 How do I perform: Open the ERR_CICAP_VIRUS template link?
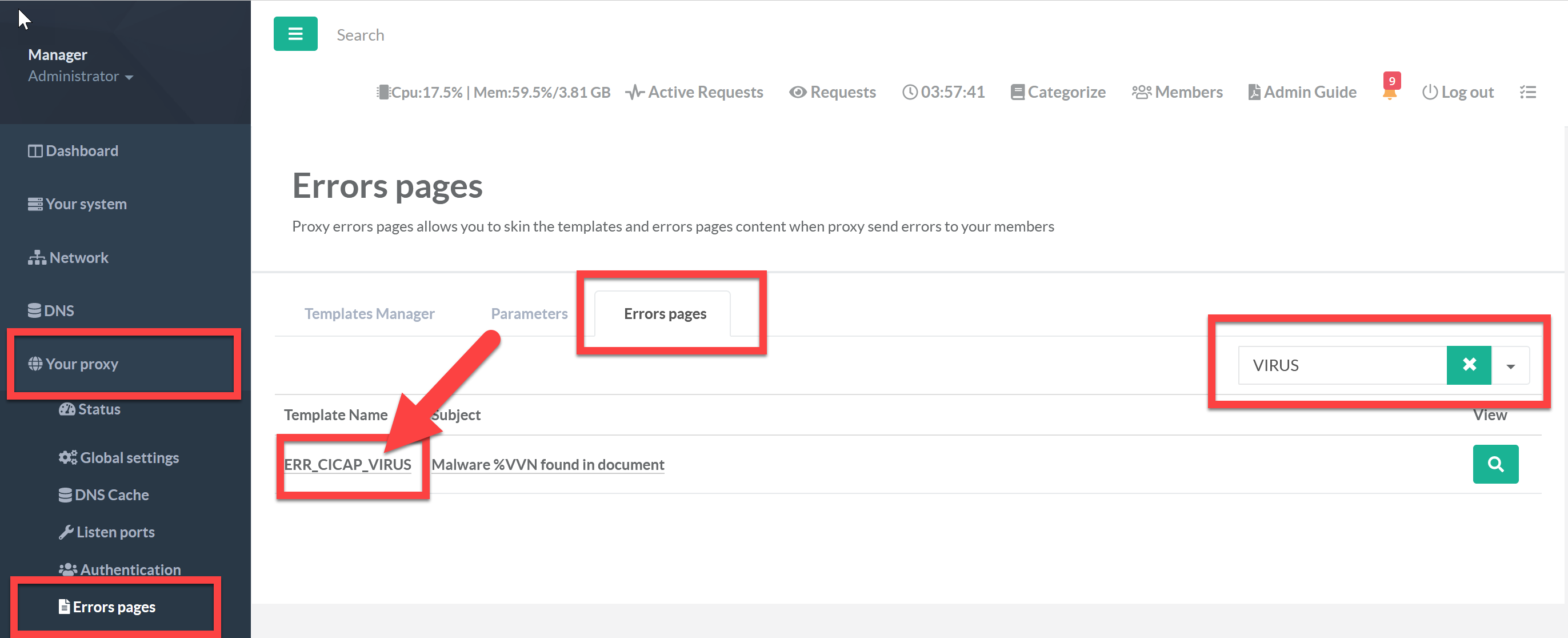pos(347,465)
